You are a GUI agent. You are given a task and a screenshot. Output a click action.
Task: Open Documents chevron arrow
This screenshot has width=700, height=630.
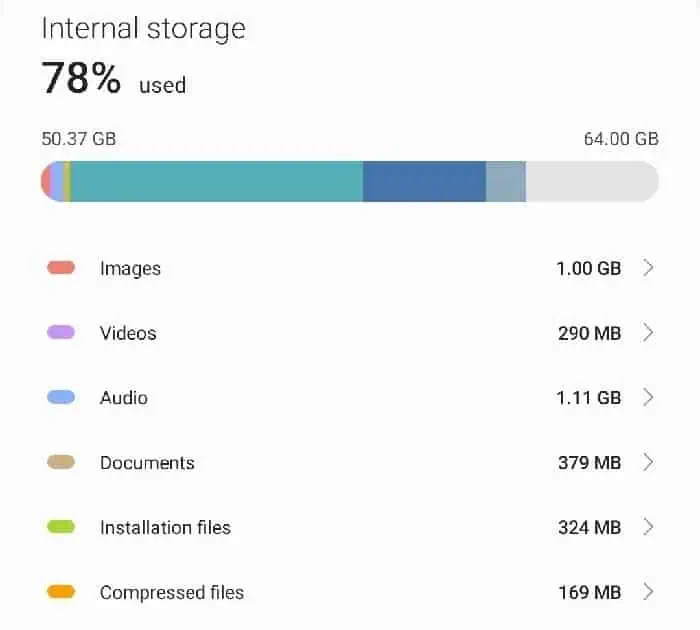648,462
